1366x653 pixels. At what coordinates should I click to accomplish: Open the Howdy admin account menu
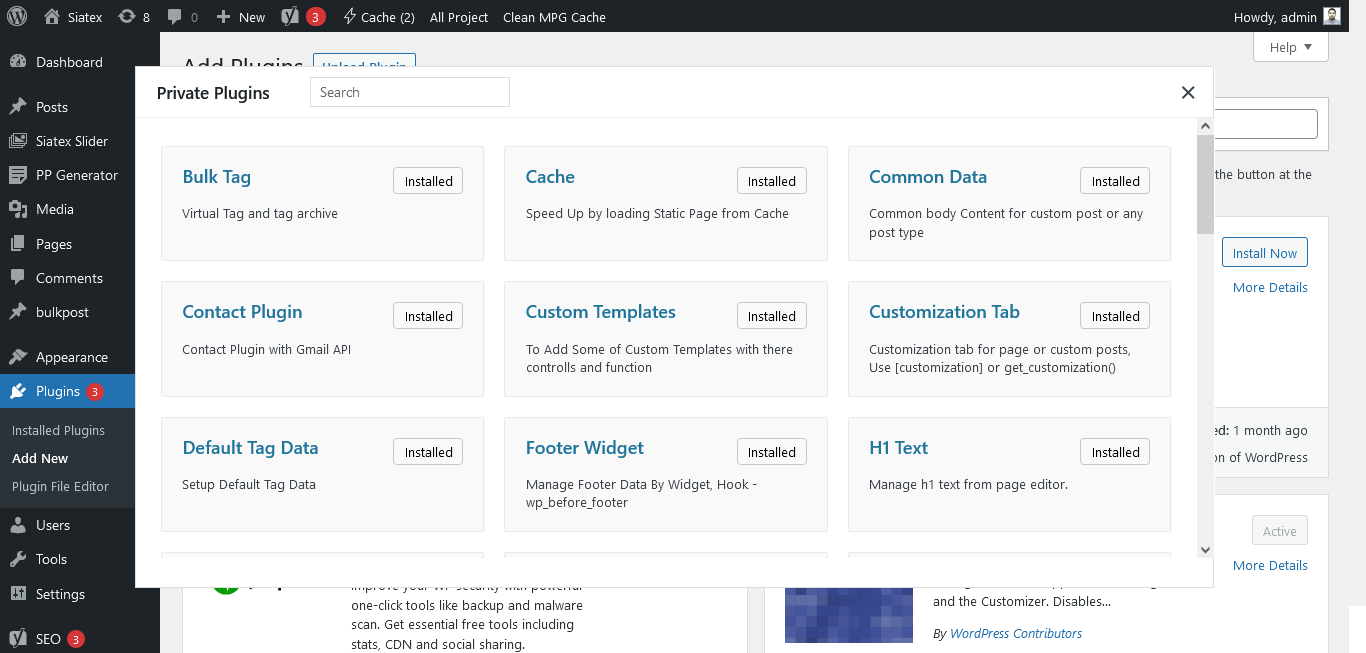click(1287, 16)
